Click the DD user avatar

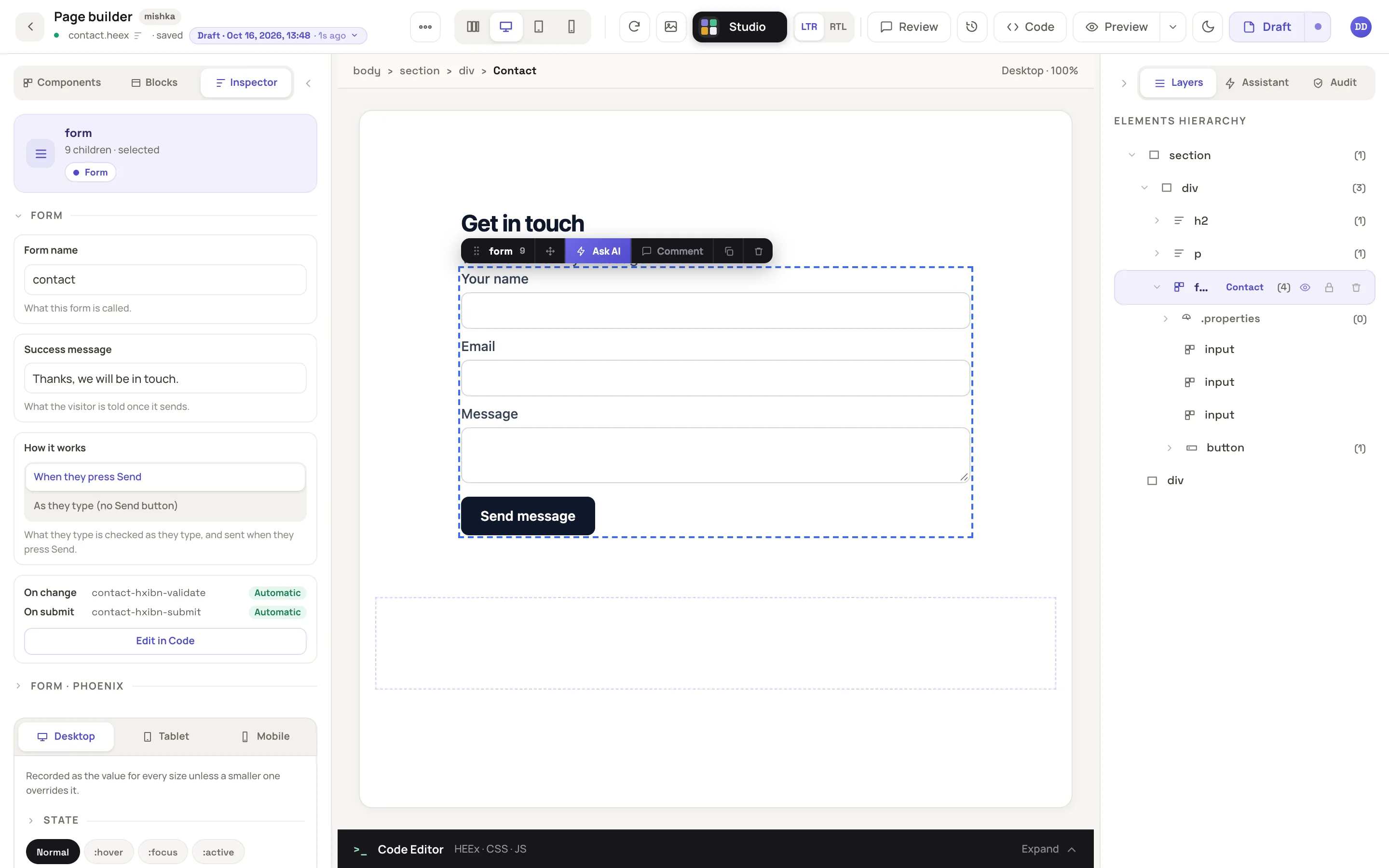pyautogui.click(x=1361, y=27)
